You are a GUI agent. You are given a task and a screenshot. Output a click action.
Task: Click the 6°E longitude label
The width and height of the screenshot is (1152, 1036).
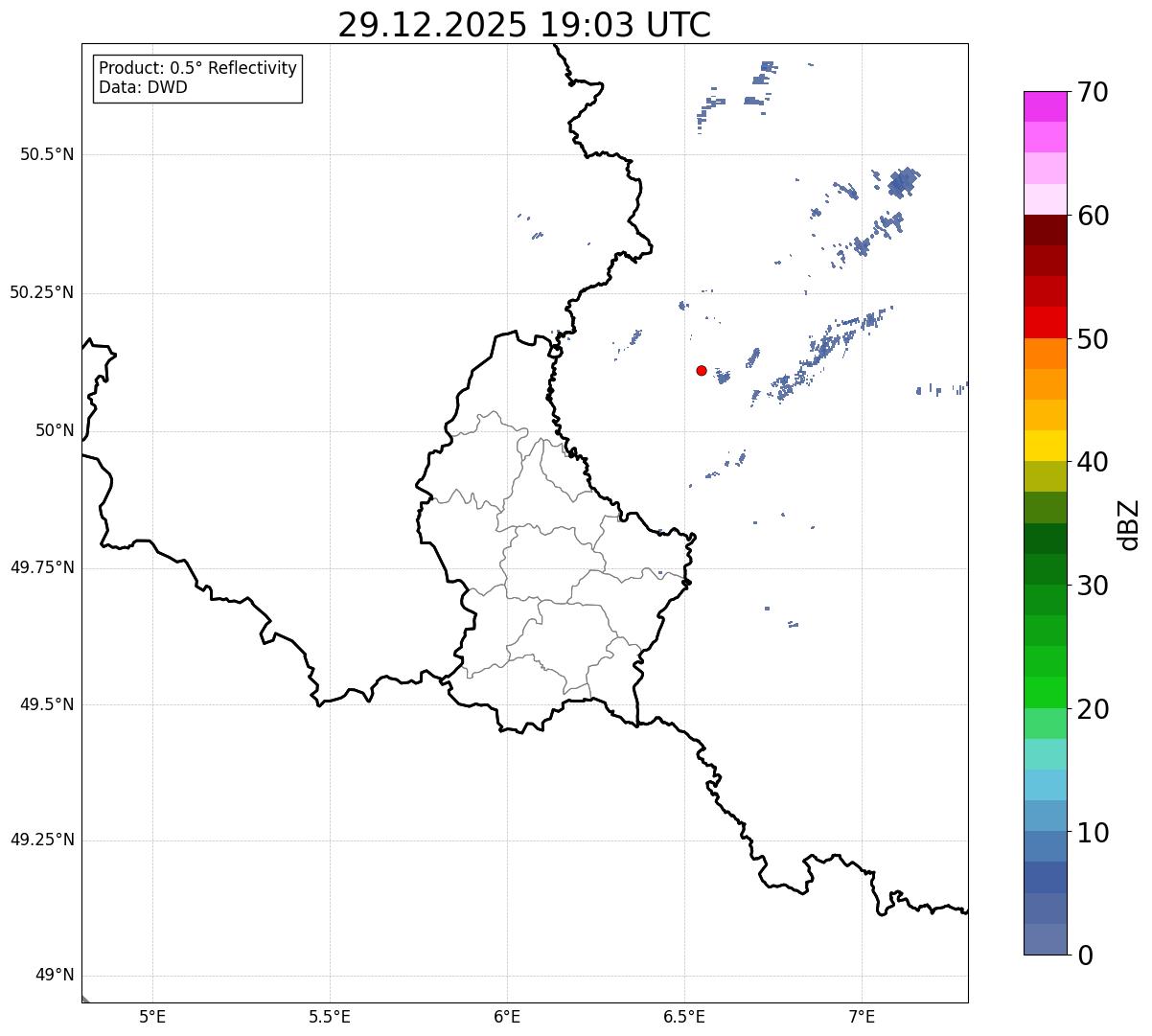tap(507, 1017)
